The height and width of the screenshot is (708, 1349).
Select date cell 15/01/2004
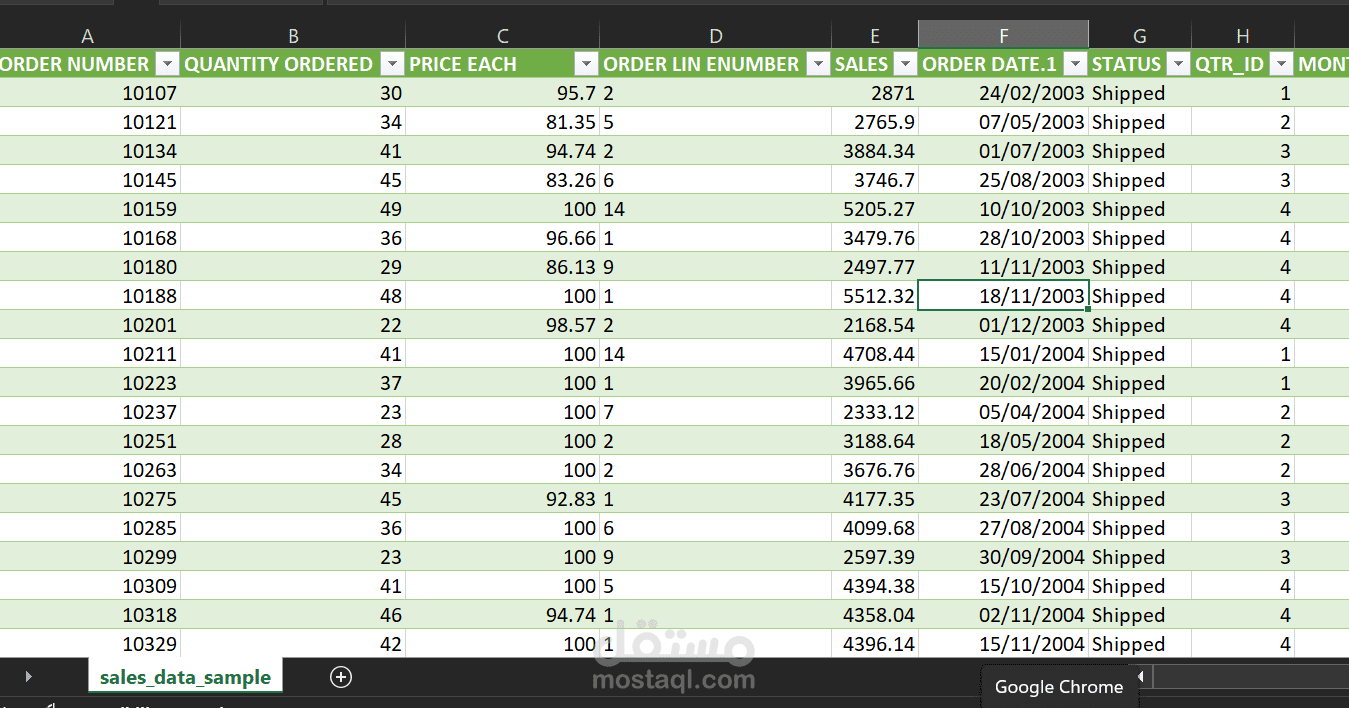pyautogui.click(x=1003, y=354)
